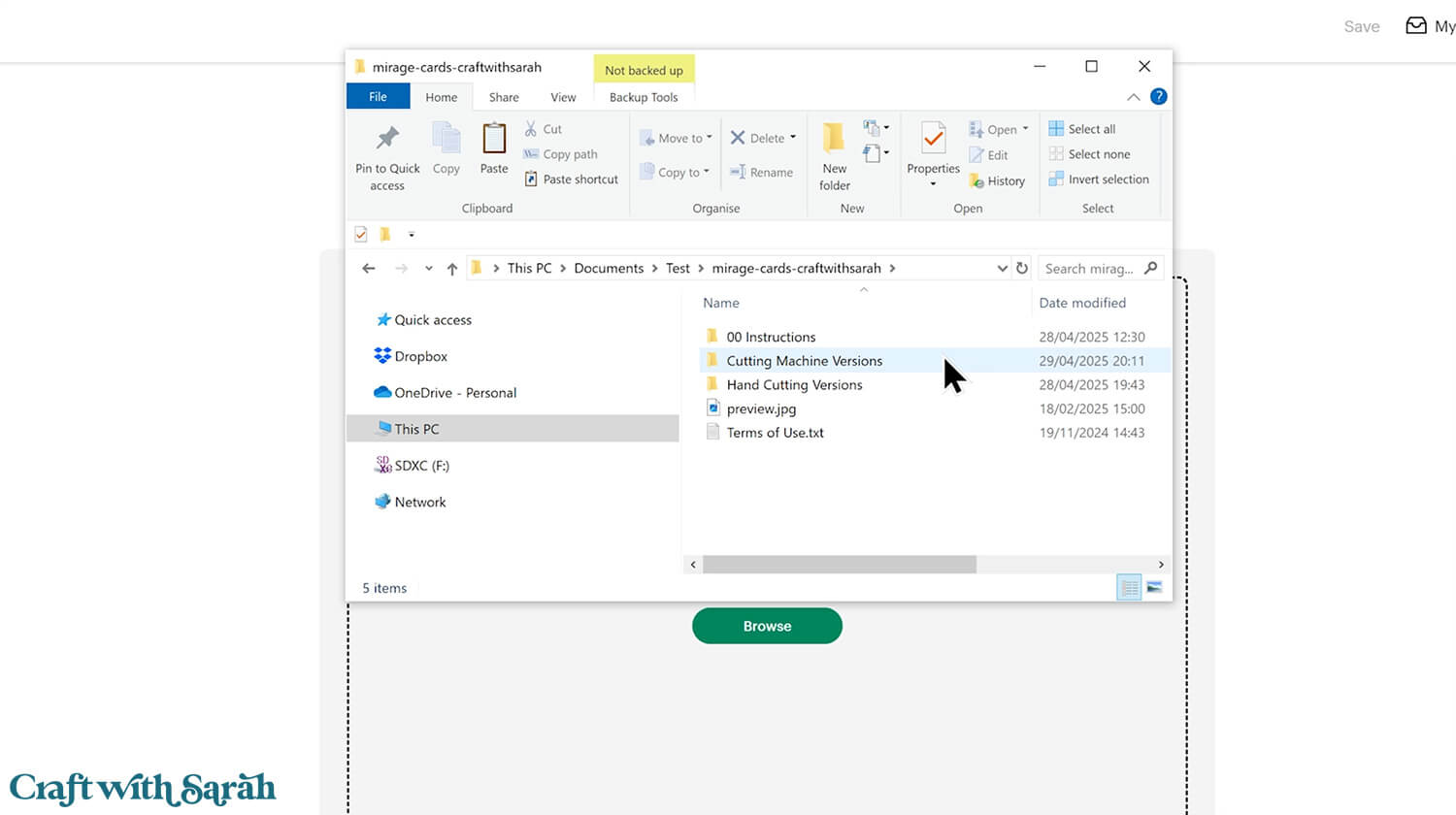Click the Help question mark icon

tap(1158, 97)
